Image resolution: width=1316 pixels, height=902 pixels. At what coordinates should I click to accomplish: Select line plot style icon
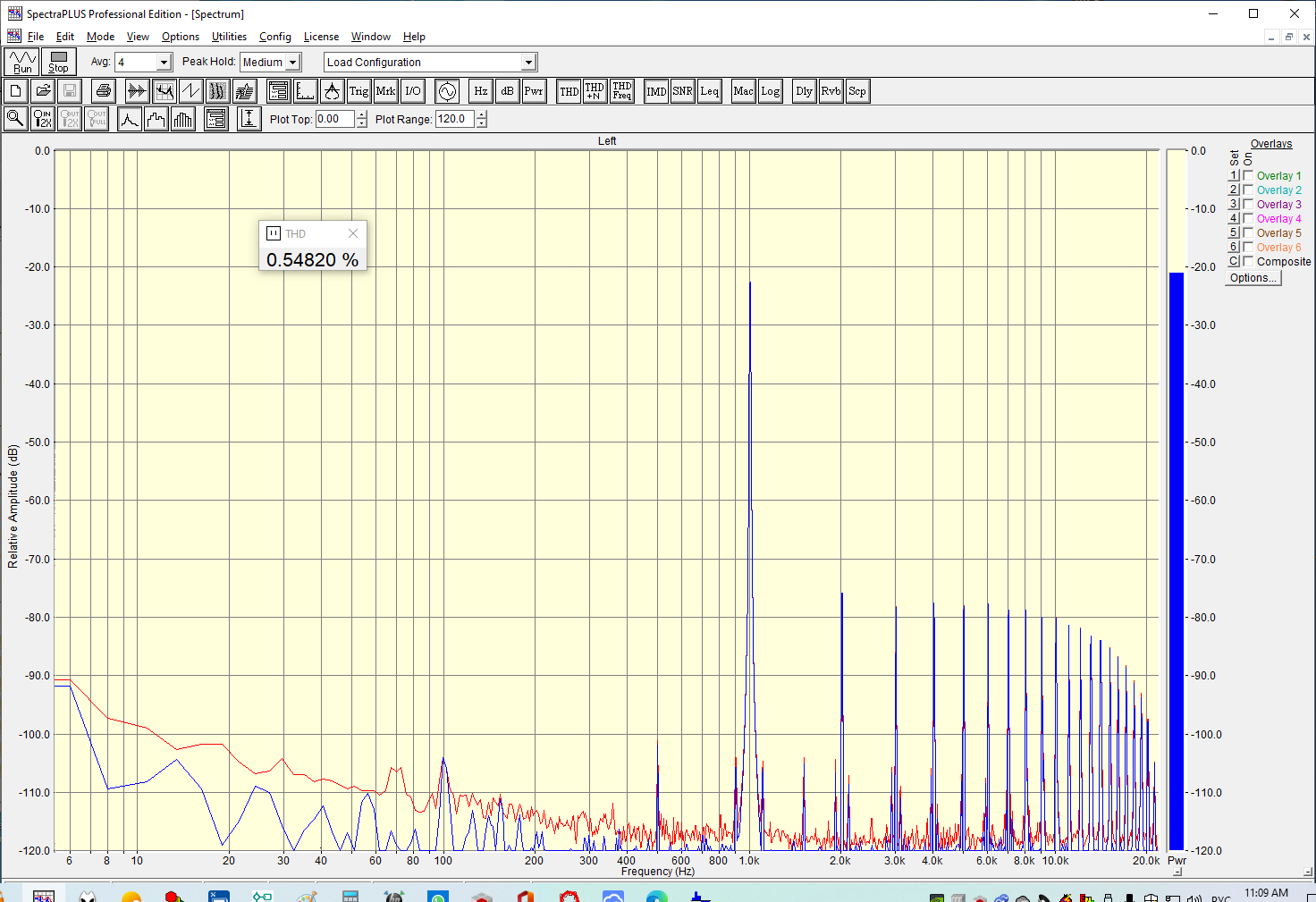click(x=130, y=119)
